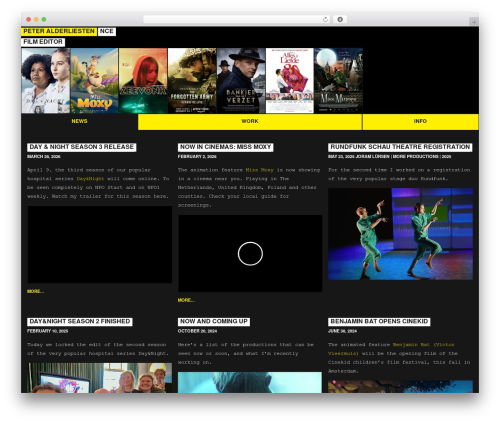Switch to the Info tab
500x423 pixels.
point(420,121)
